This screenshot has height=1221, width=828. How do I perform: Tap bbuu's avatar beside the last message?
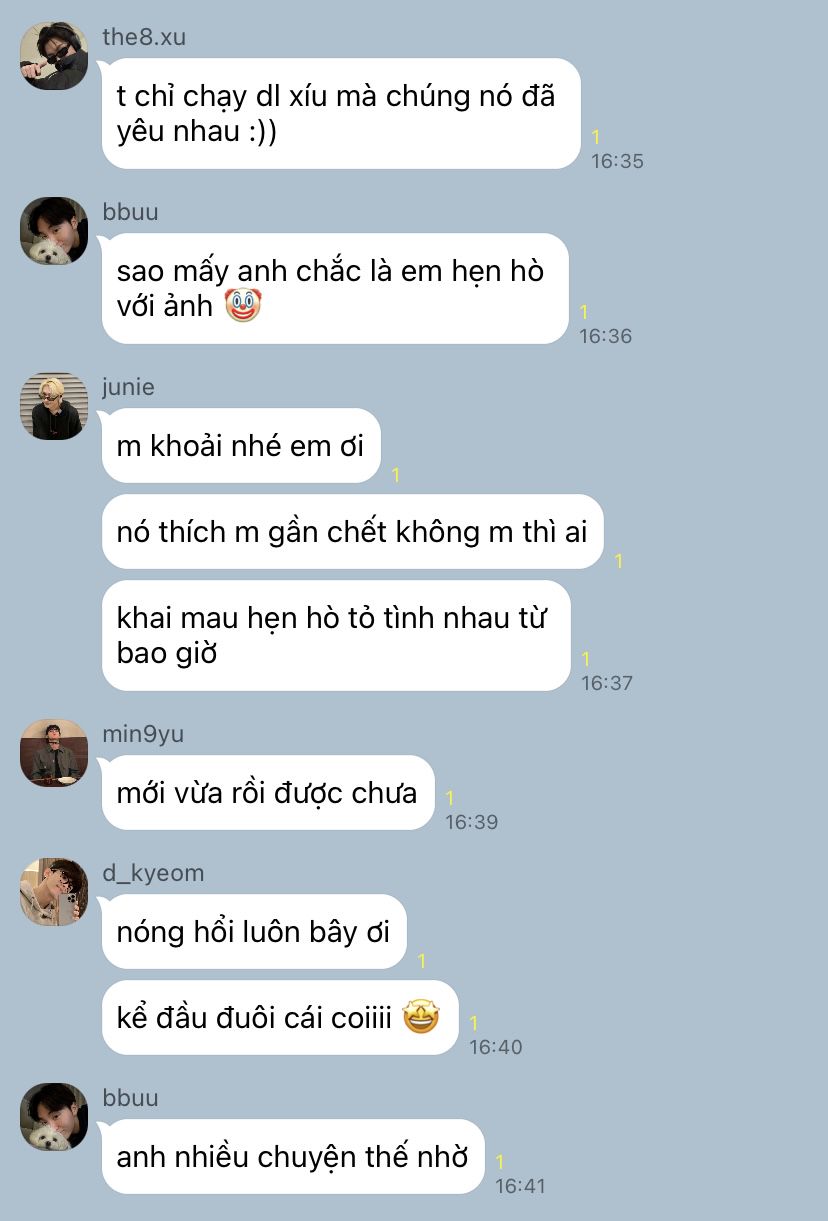(x=54, y=1117)
